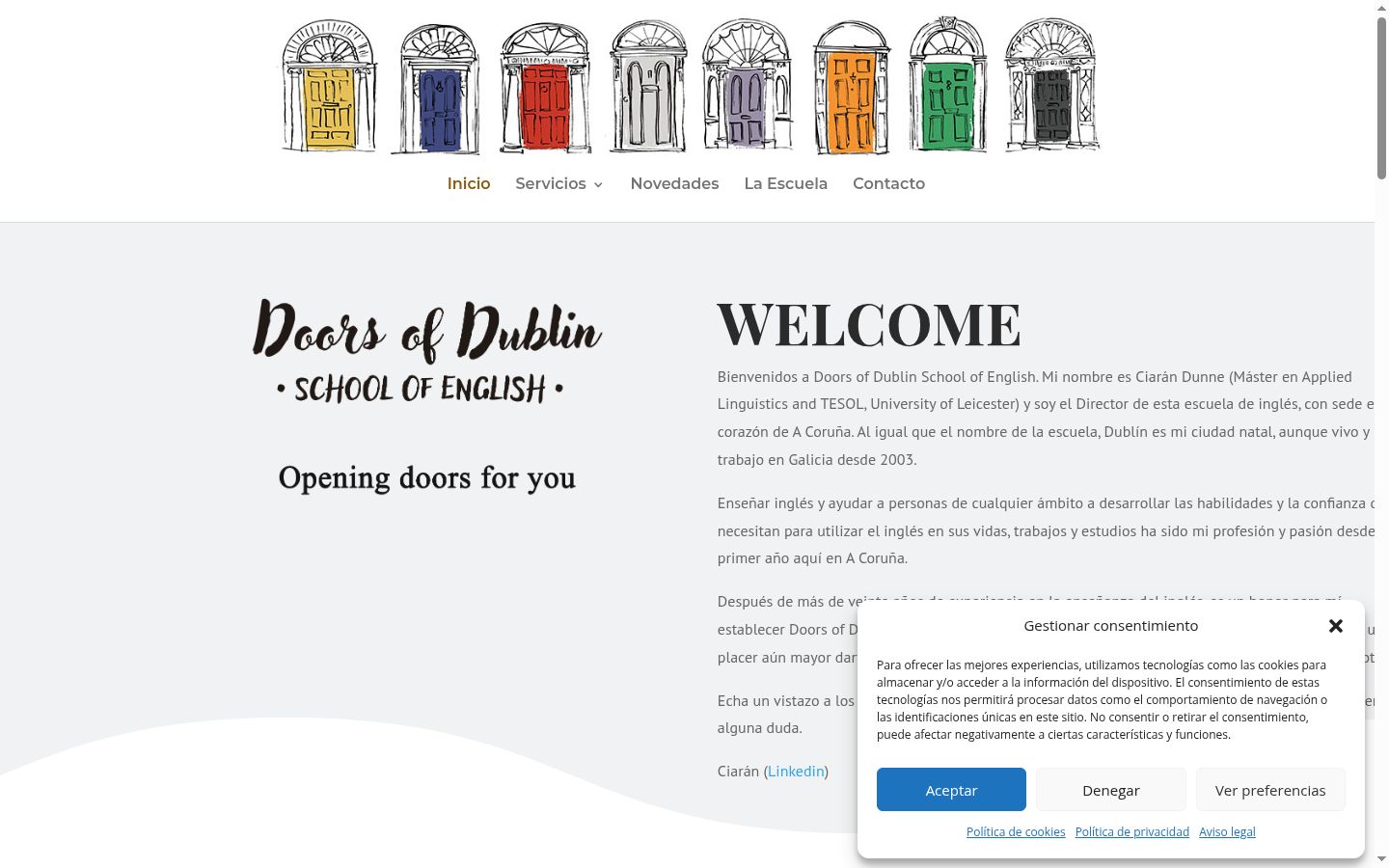Click the Doors of Dublin logo

coord(427,351)
